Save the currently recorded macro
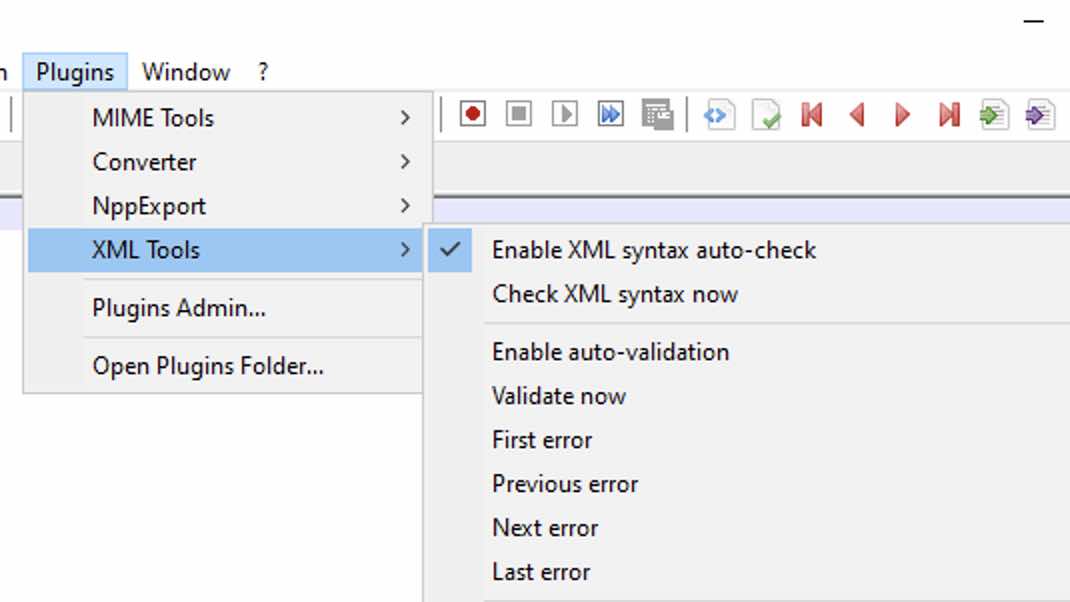This screenshot has height=602, width=1070. click(657, 114)
